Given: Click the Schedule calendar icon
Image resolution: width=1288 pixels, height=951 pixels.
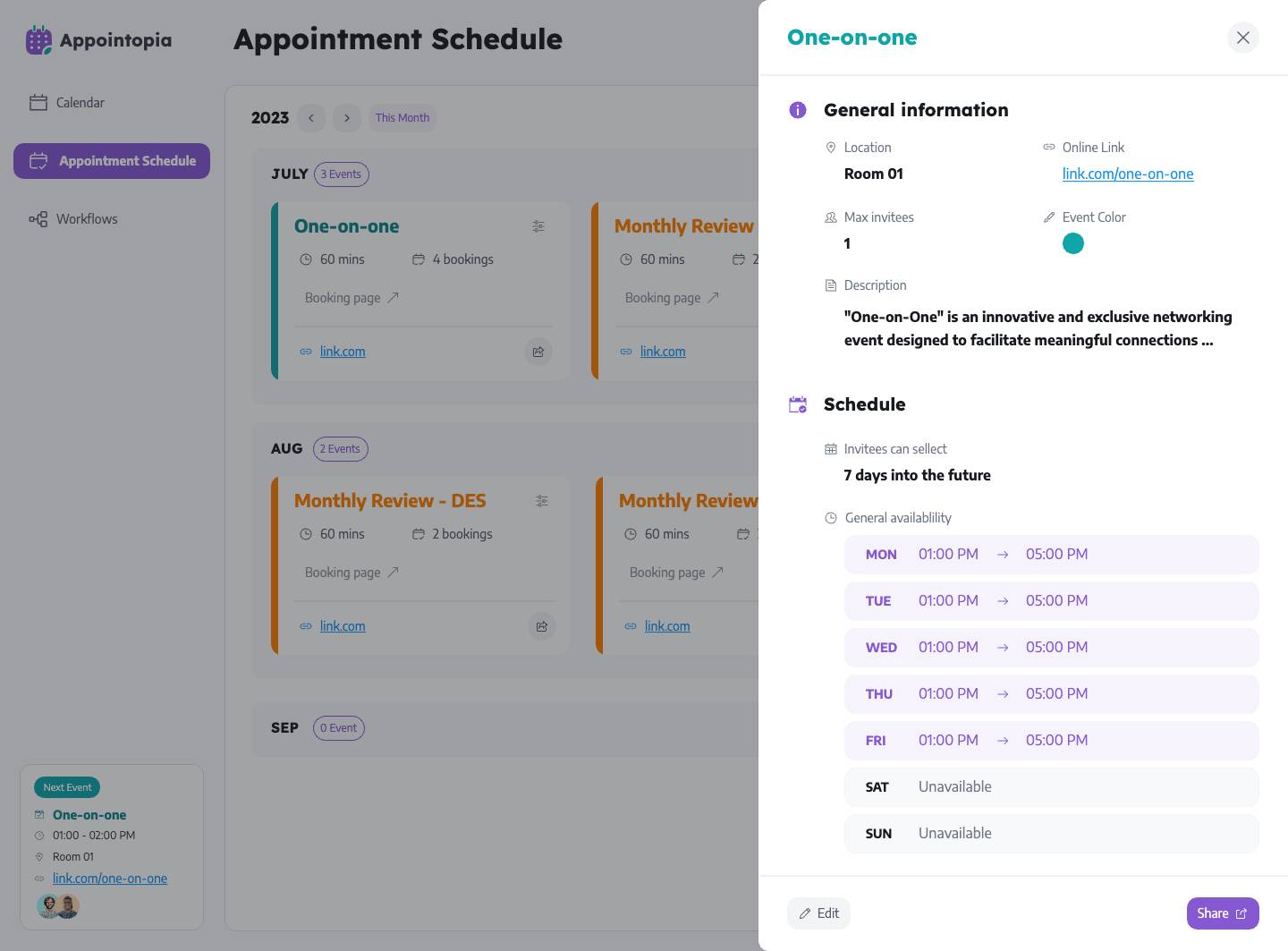Looking at the screenshot, I should click(x=798, y=404).
